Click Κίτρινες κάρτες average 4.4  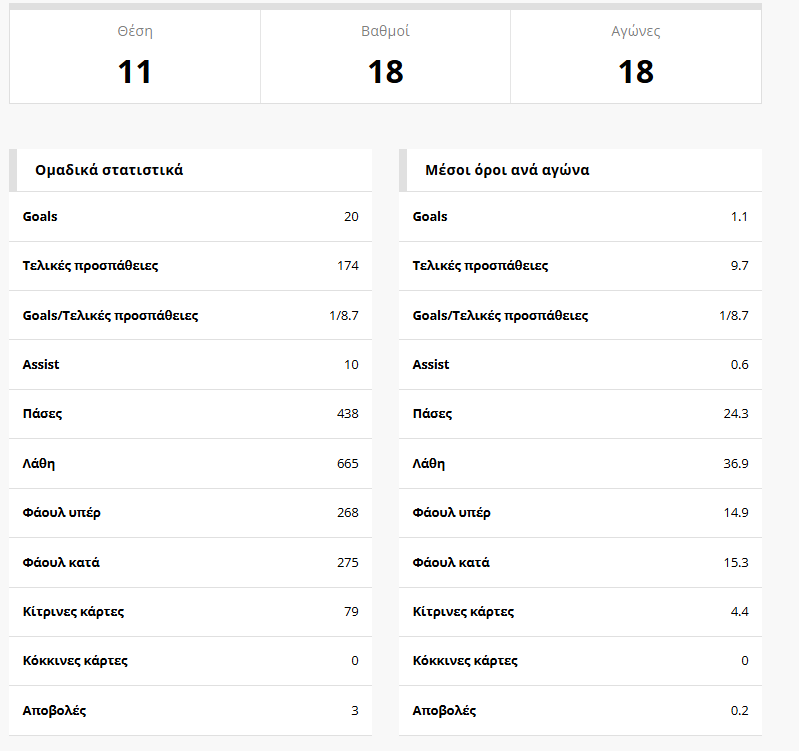click(x=739, y=612)
